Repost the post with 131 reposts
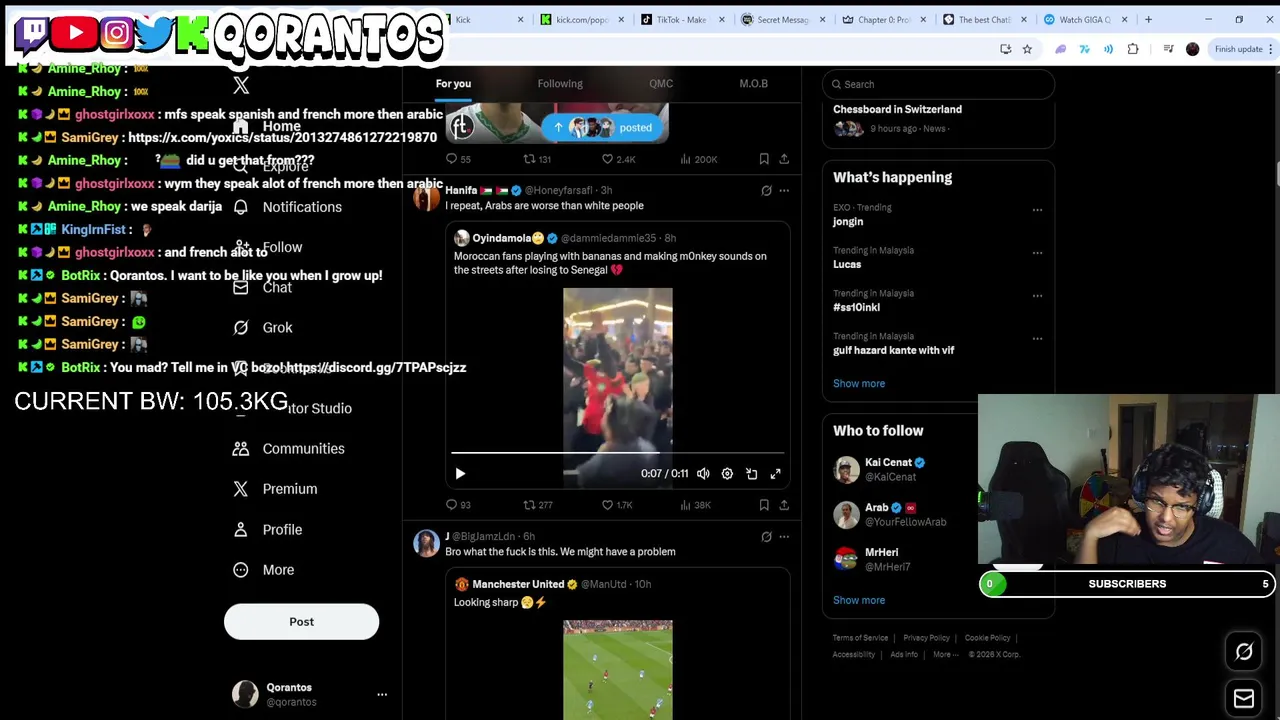This screenshot has width=1280, height=720. [538, 159]
